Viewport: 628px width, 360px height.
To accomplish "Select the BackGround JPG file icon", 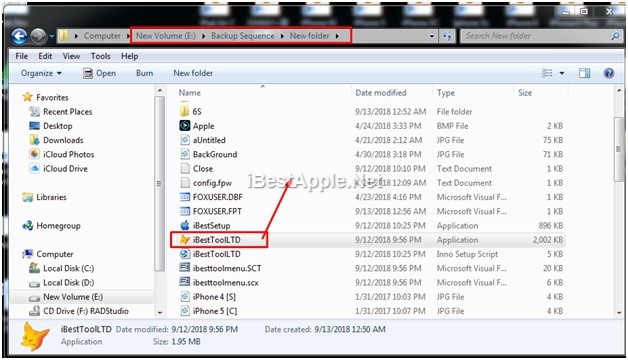I will pyautogui.click(x=185, y=154).
